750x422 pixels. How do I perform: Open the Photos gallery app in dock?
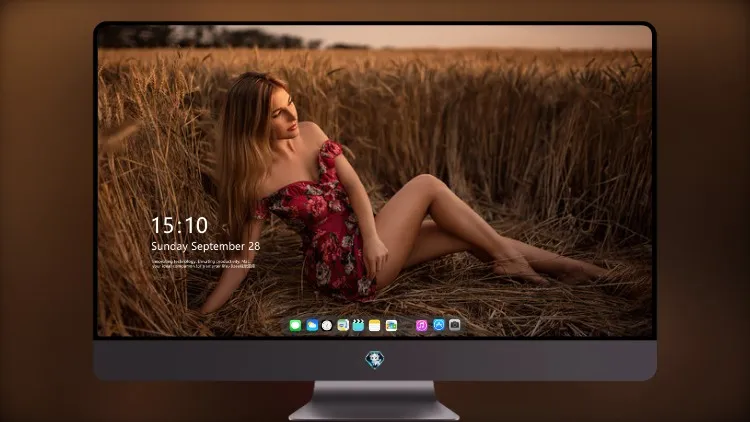[391, 326]
